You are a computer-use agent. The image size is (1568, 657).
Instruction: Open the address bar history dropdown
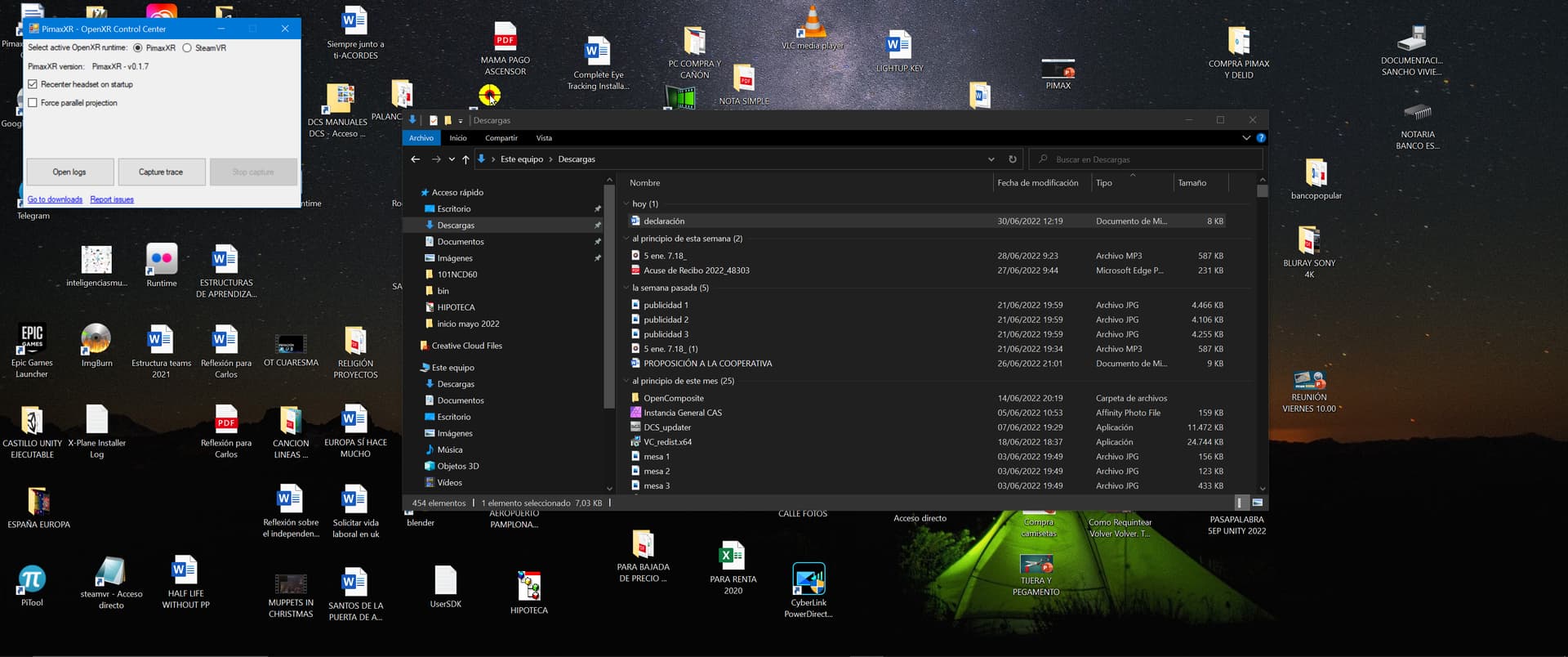point(991,159)
